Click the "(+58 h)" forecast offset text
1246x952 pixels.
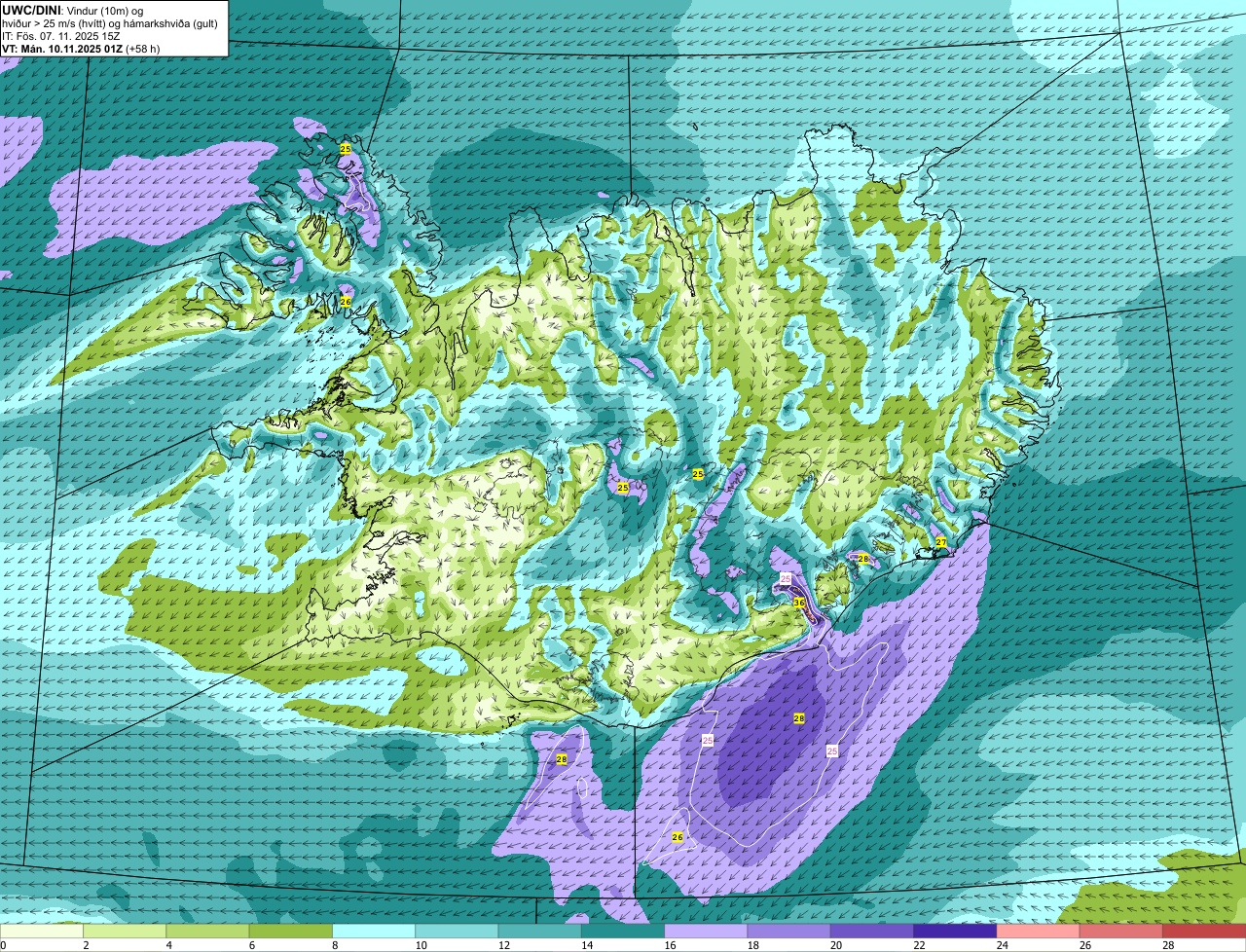point(143,48)
